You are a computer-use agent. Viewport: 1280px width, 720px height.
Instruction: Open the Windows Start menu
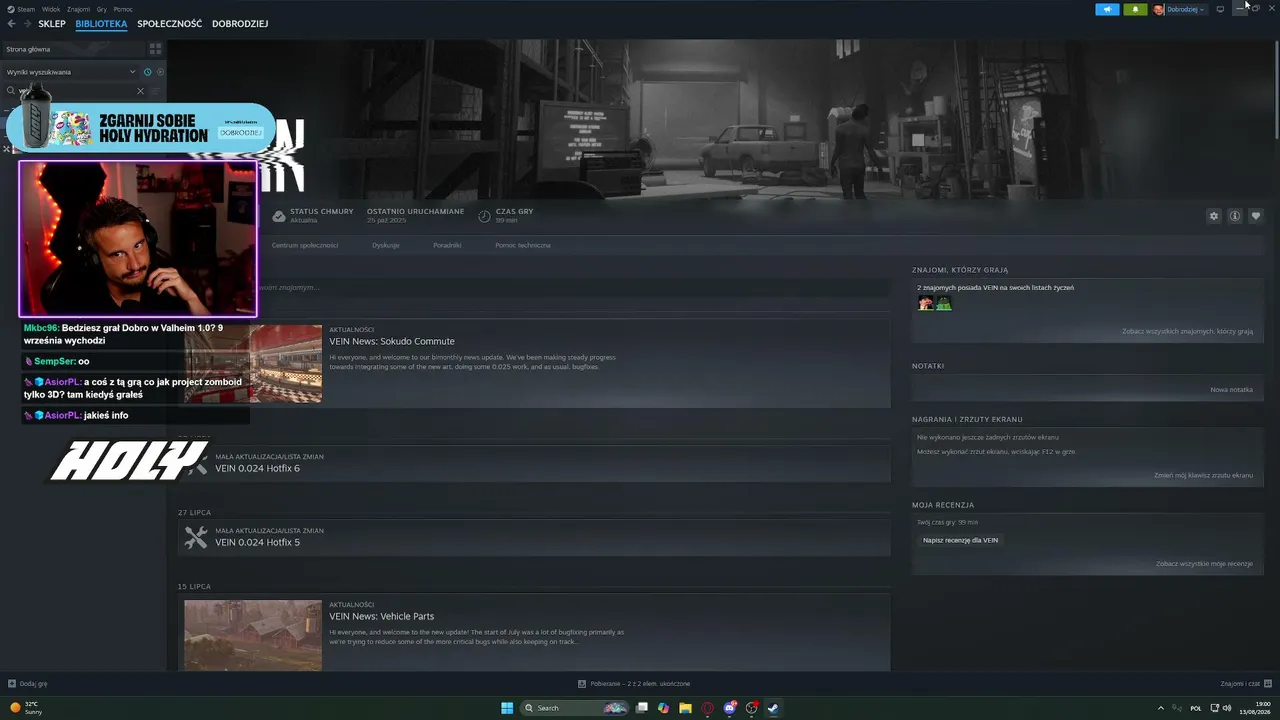(507, 708)
